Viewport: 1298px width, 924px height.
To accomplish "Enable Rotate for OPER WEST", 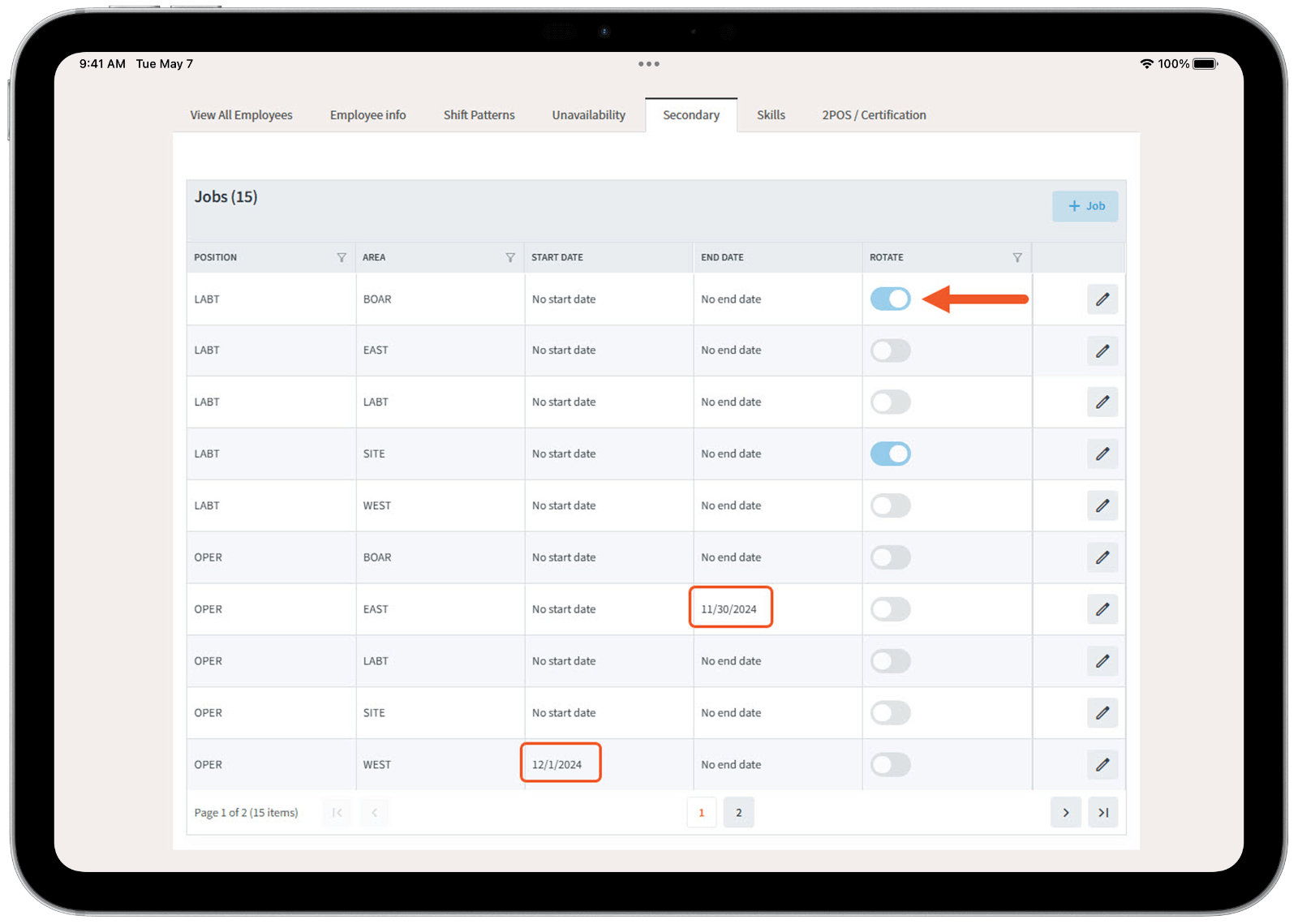I will tap(891, 765).
